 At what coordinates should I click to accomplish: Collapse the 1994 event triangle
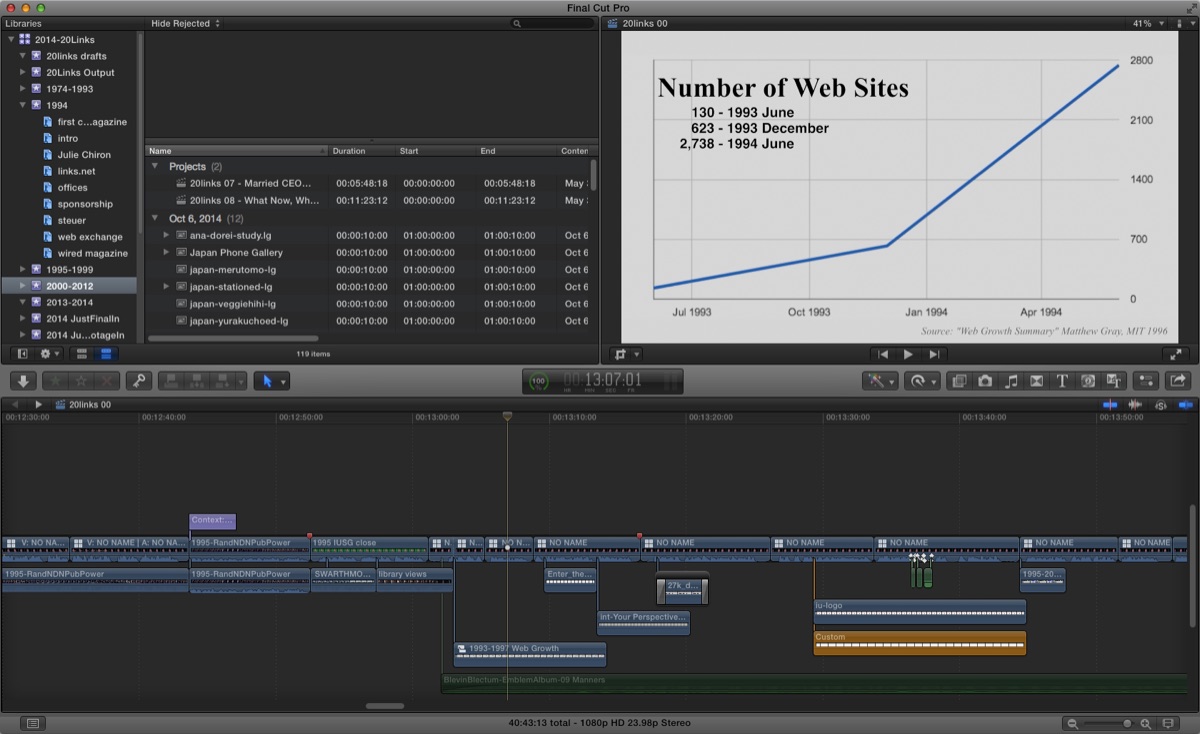coord(23,105)
